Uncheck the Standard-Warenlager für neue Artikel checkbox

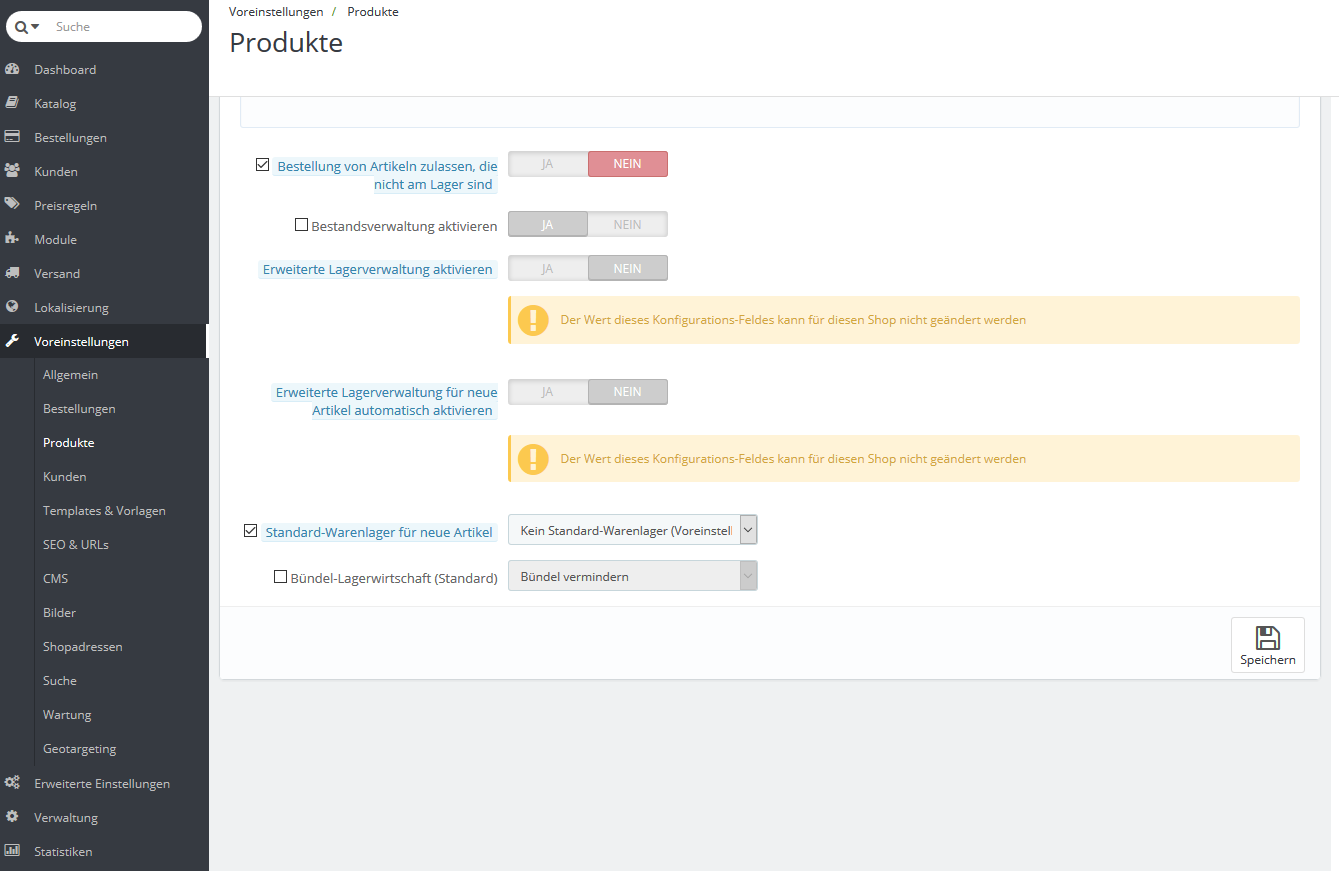[251, 531]
